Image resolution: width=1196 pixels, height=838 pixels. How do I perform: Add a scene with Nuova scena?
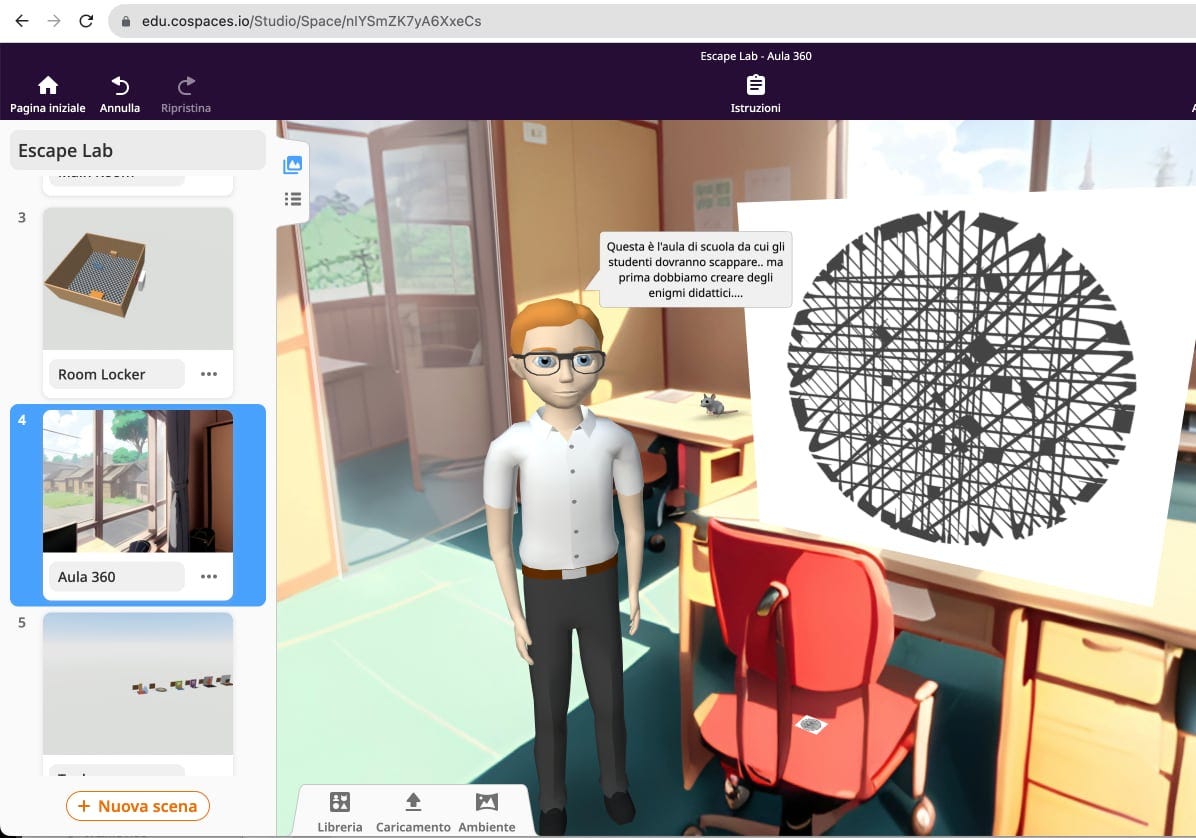point(138,806)
